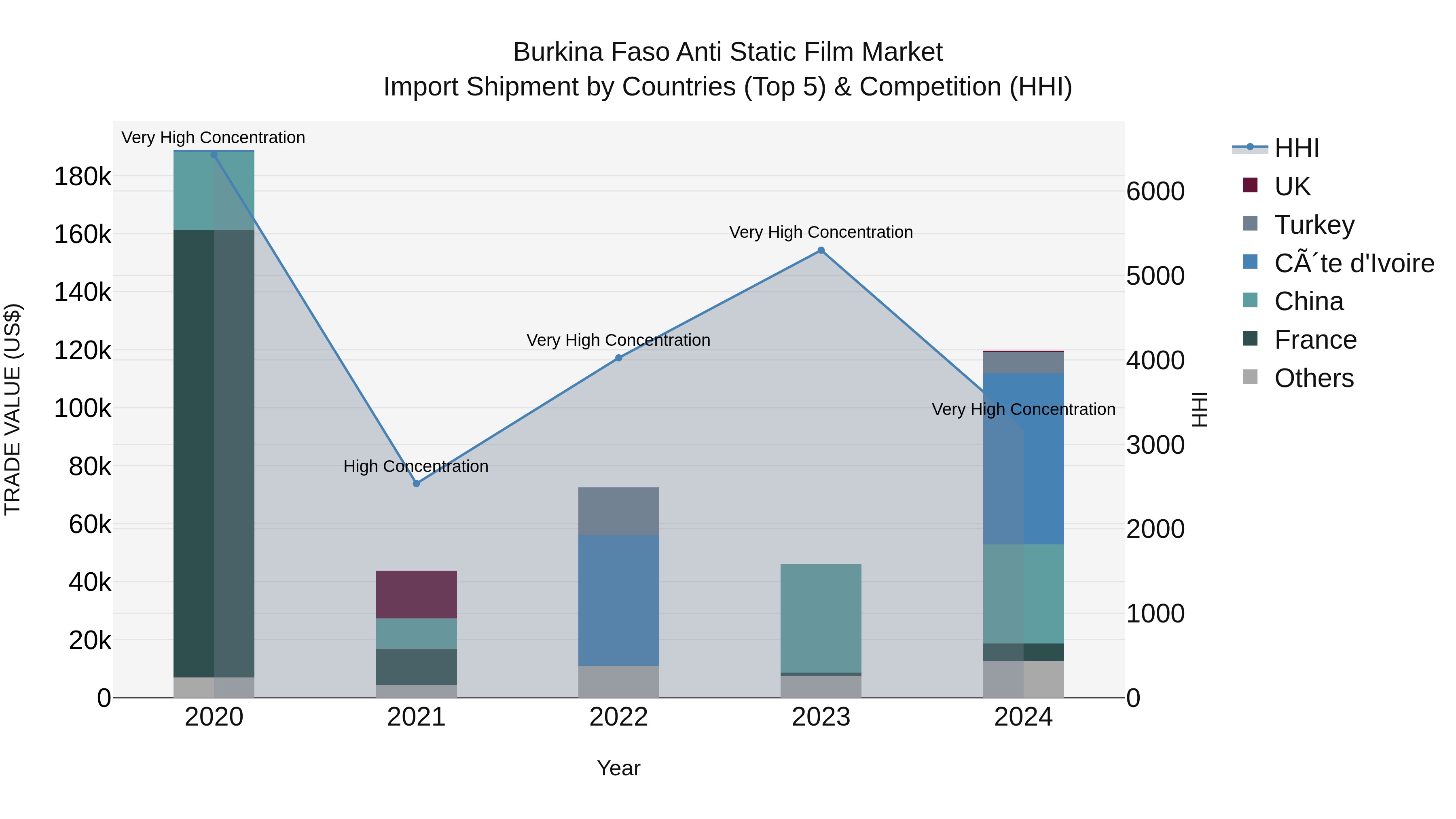
Task: Click the France bar segment in 2020
Action: [214, 453]
